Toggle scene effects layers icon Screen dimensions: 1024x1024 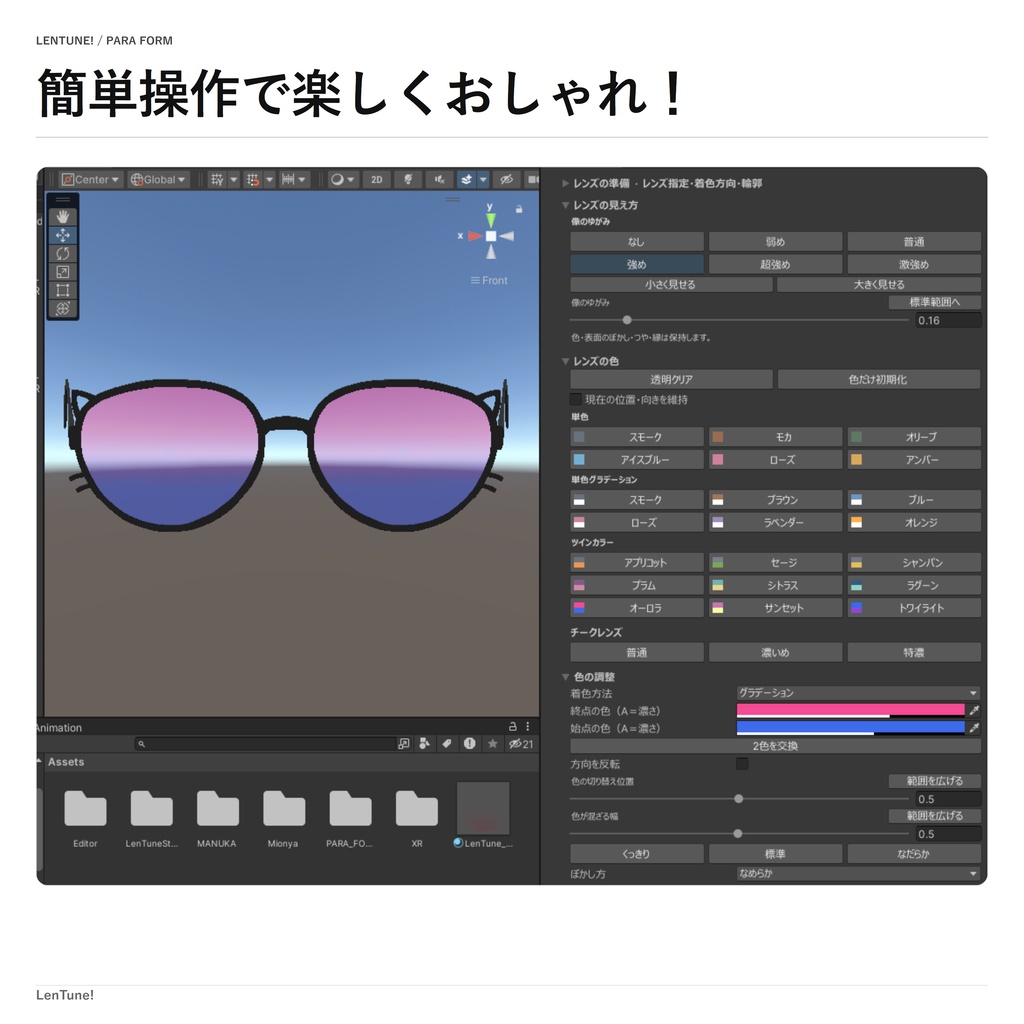click(466, 180)
